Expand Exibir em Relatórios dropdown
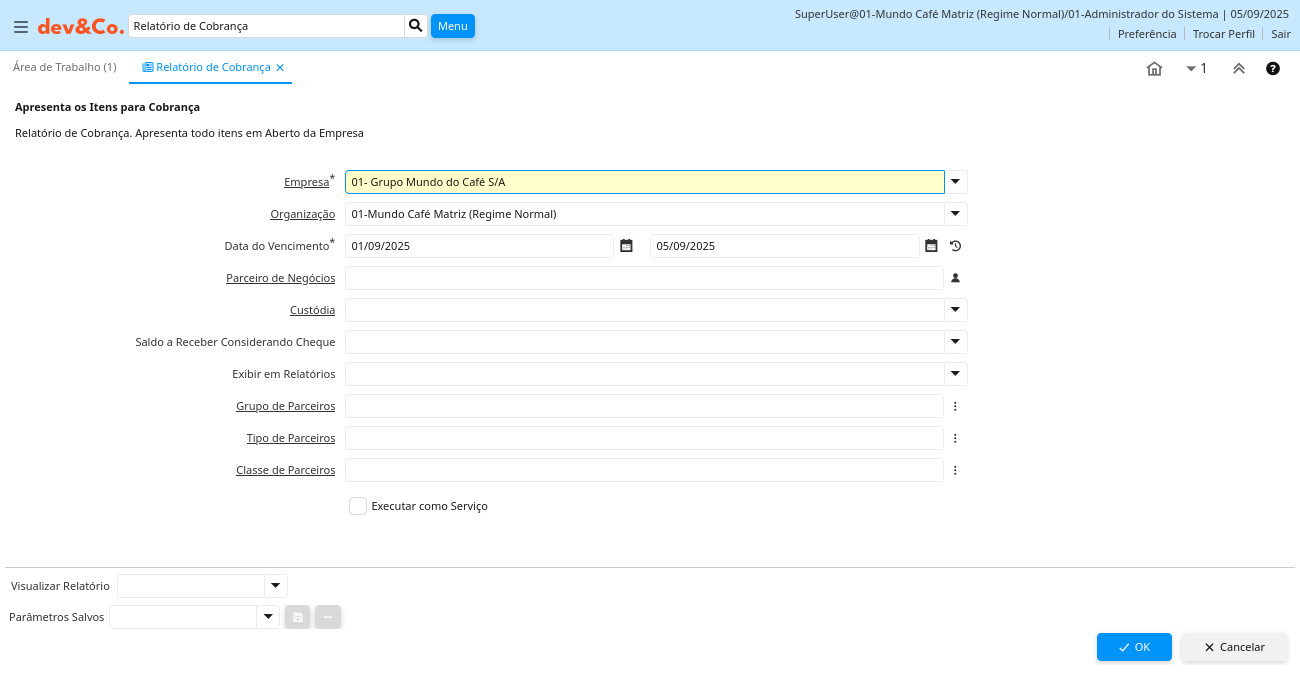The height and width of the screenshot is (674, 1300). 956,374
